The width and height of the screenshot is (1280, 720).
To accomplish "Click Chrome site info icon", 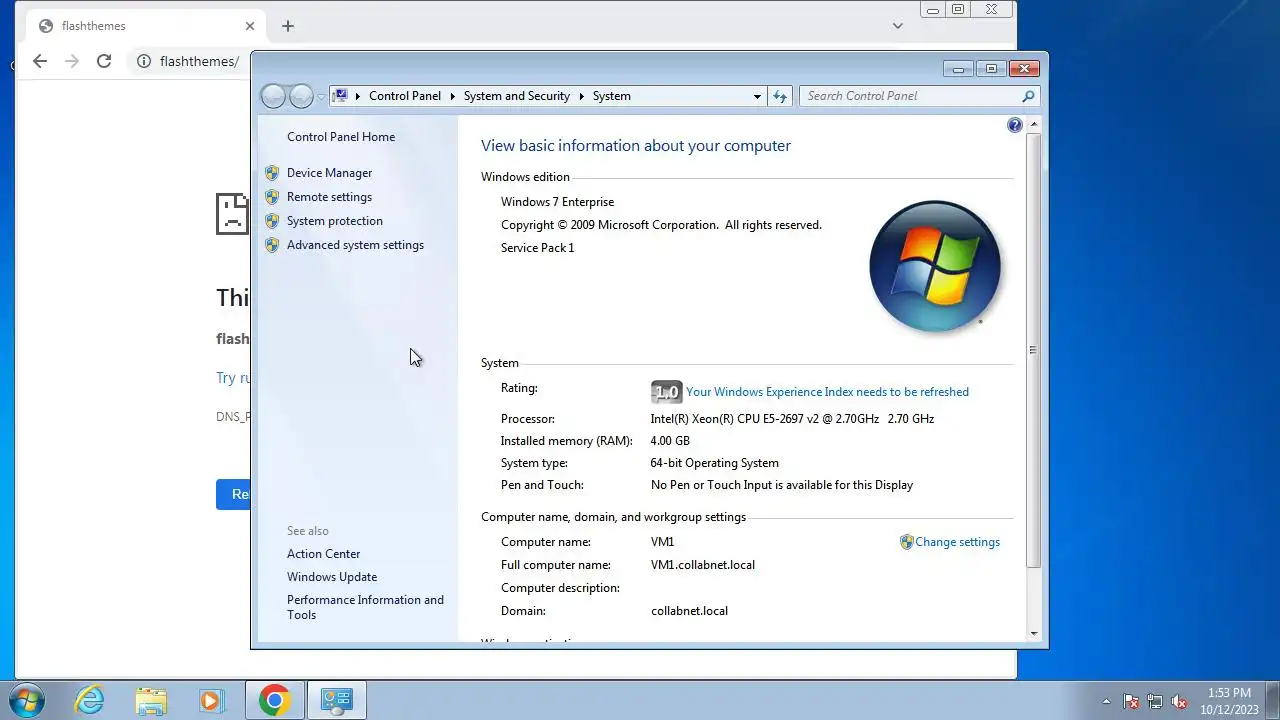I will click(144, 61).
